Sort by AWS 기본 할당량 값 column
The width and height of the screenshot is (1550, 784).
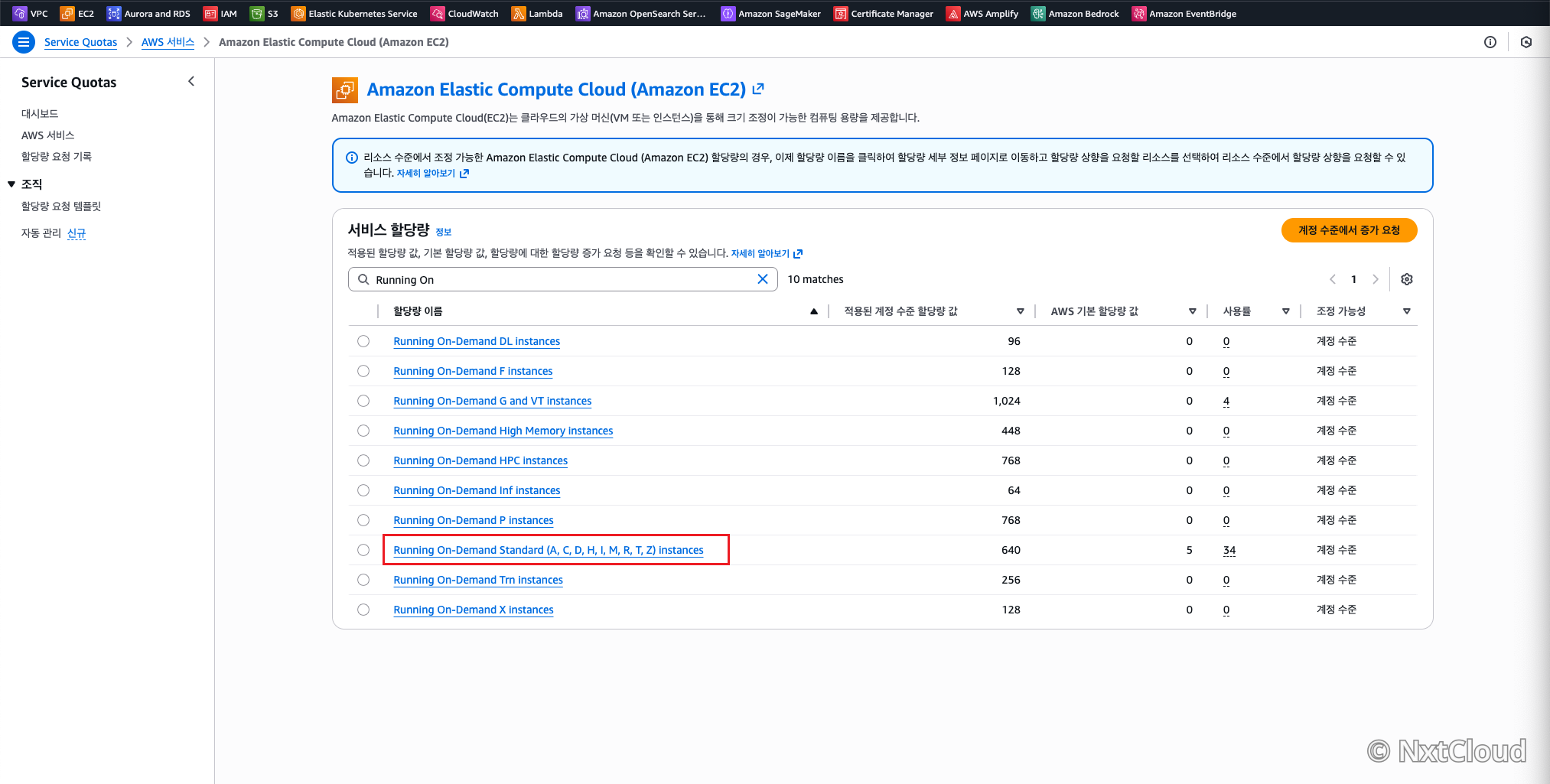tap(1192, 311)
